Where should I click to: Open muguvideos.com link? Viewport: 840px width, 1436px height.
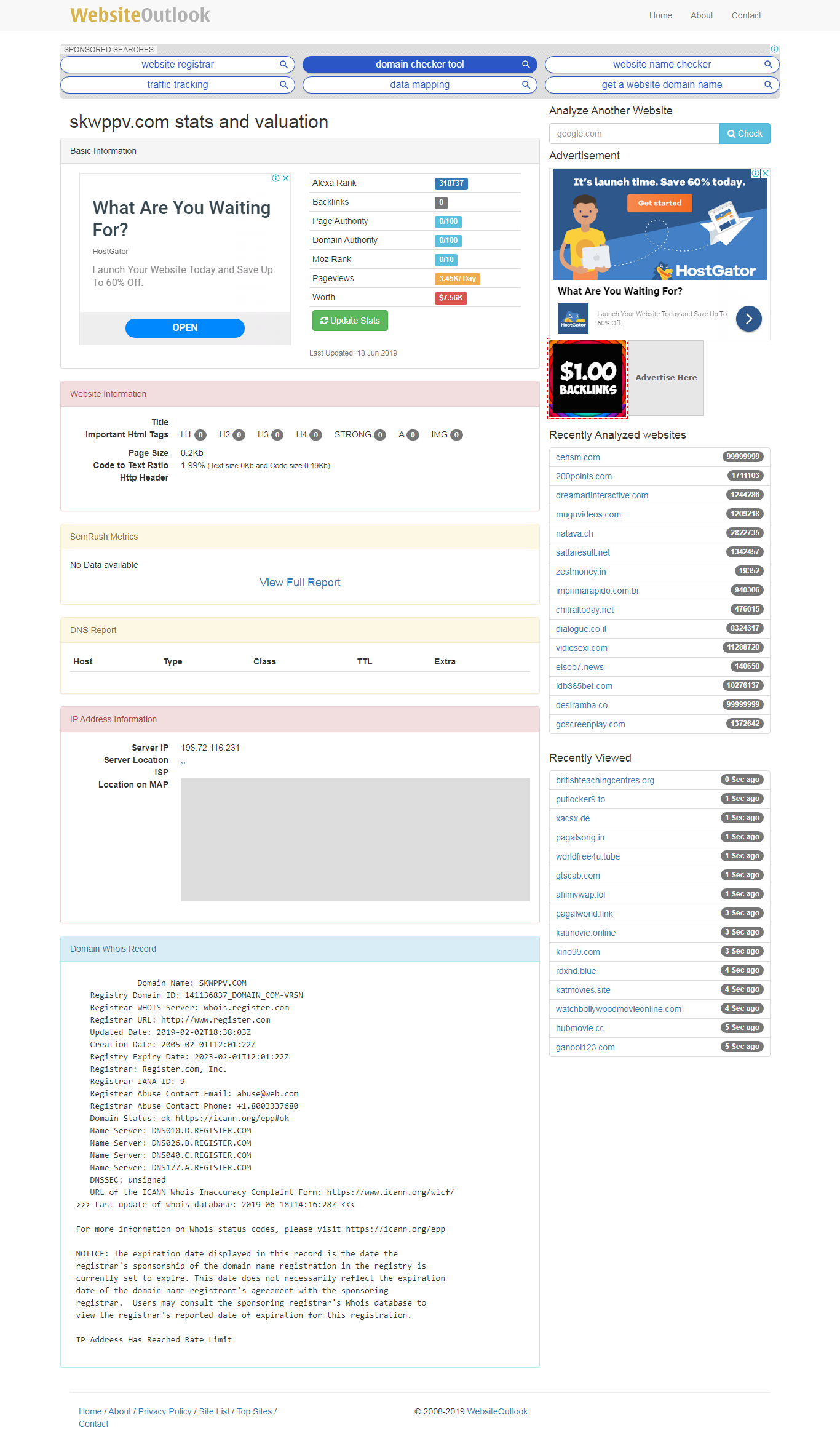(588, 514)
